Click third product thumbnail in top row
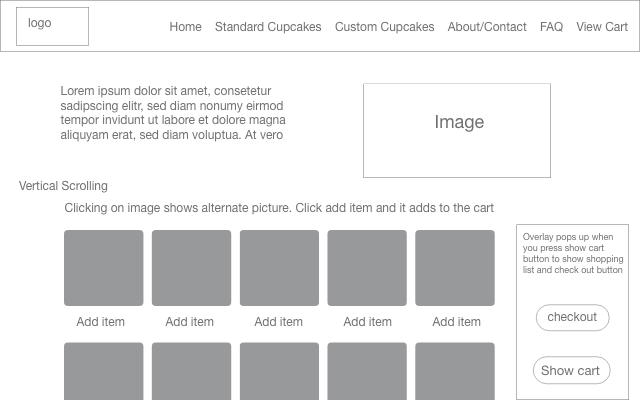 [279, 268]
